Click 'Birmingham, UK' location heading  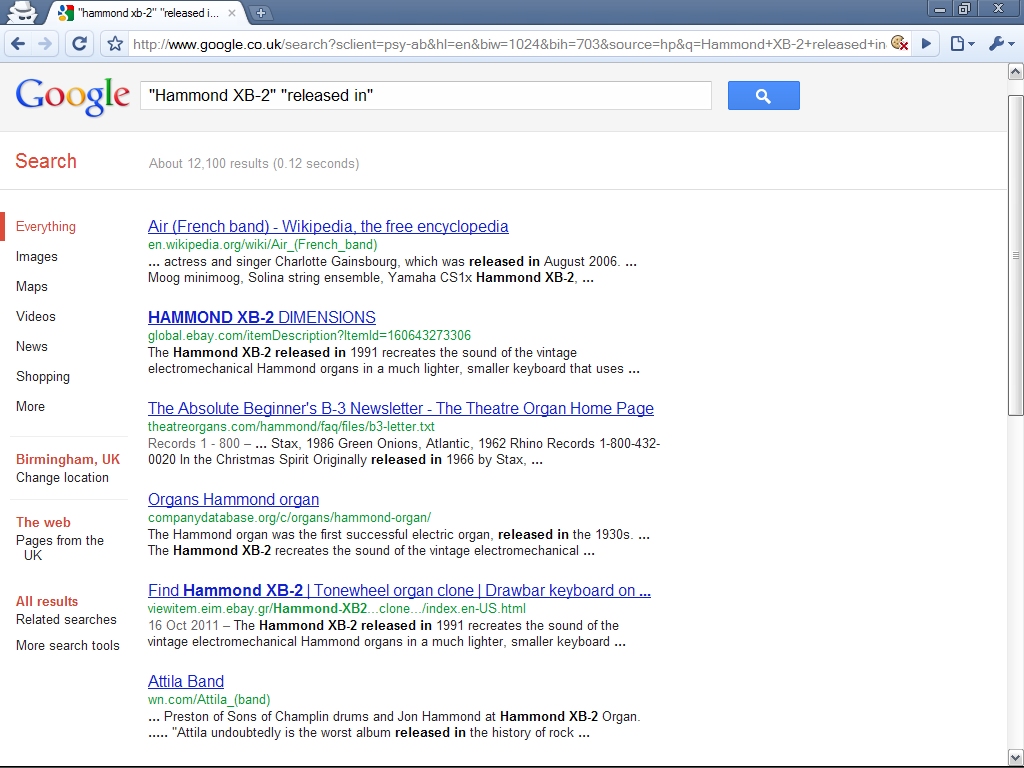click(x=68, y=459)
